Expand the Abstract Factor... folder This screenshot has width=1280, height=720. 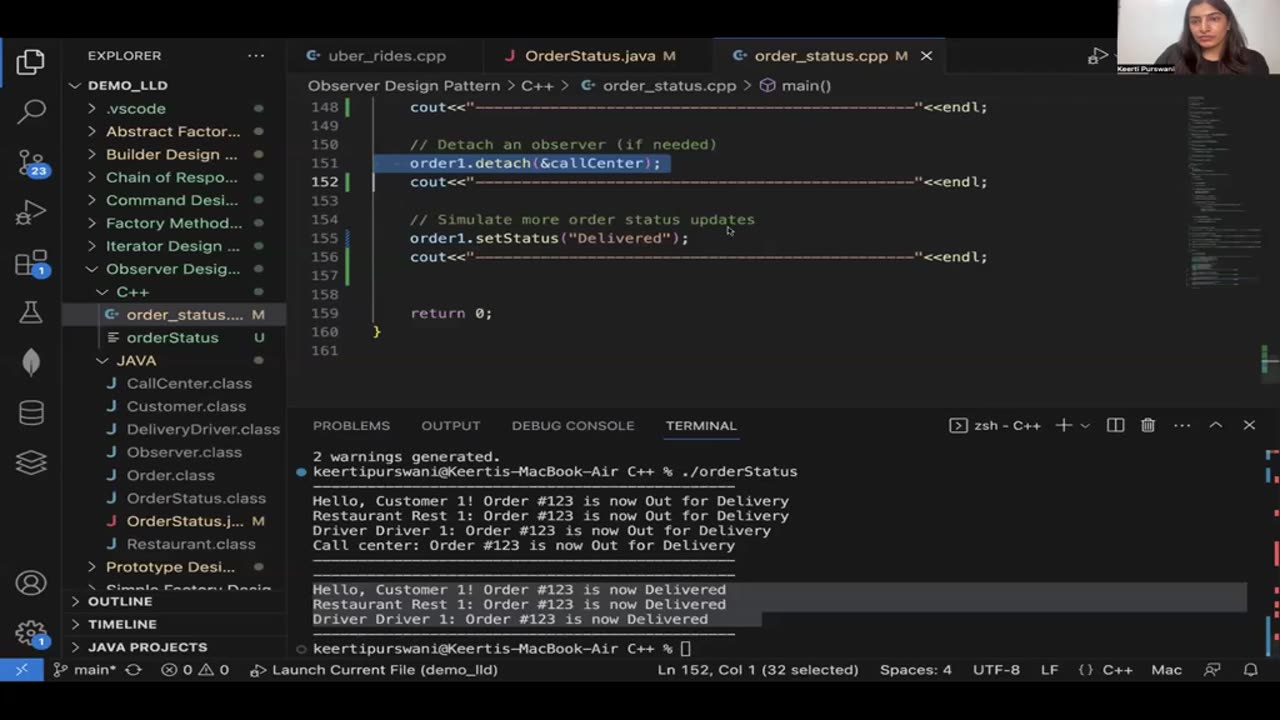[x=173, y=131]
